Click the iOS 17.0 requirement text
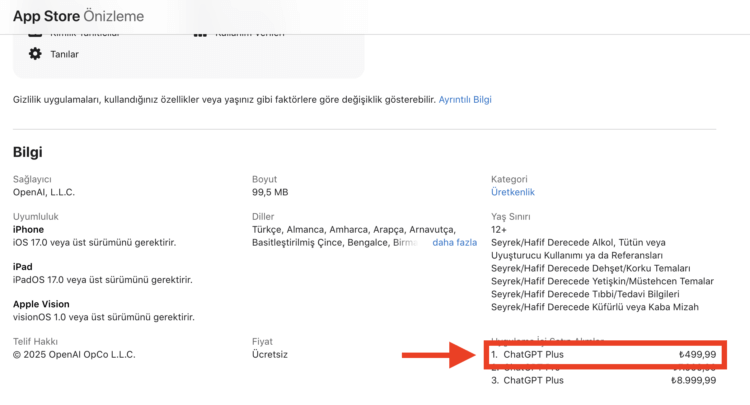Image resolution: width=750 pixels, height=405 pixels. 95,242
